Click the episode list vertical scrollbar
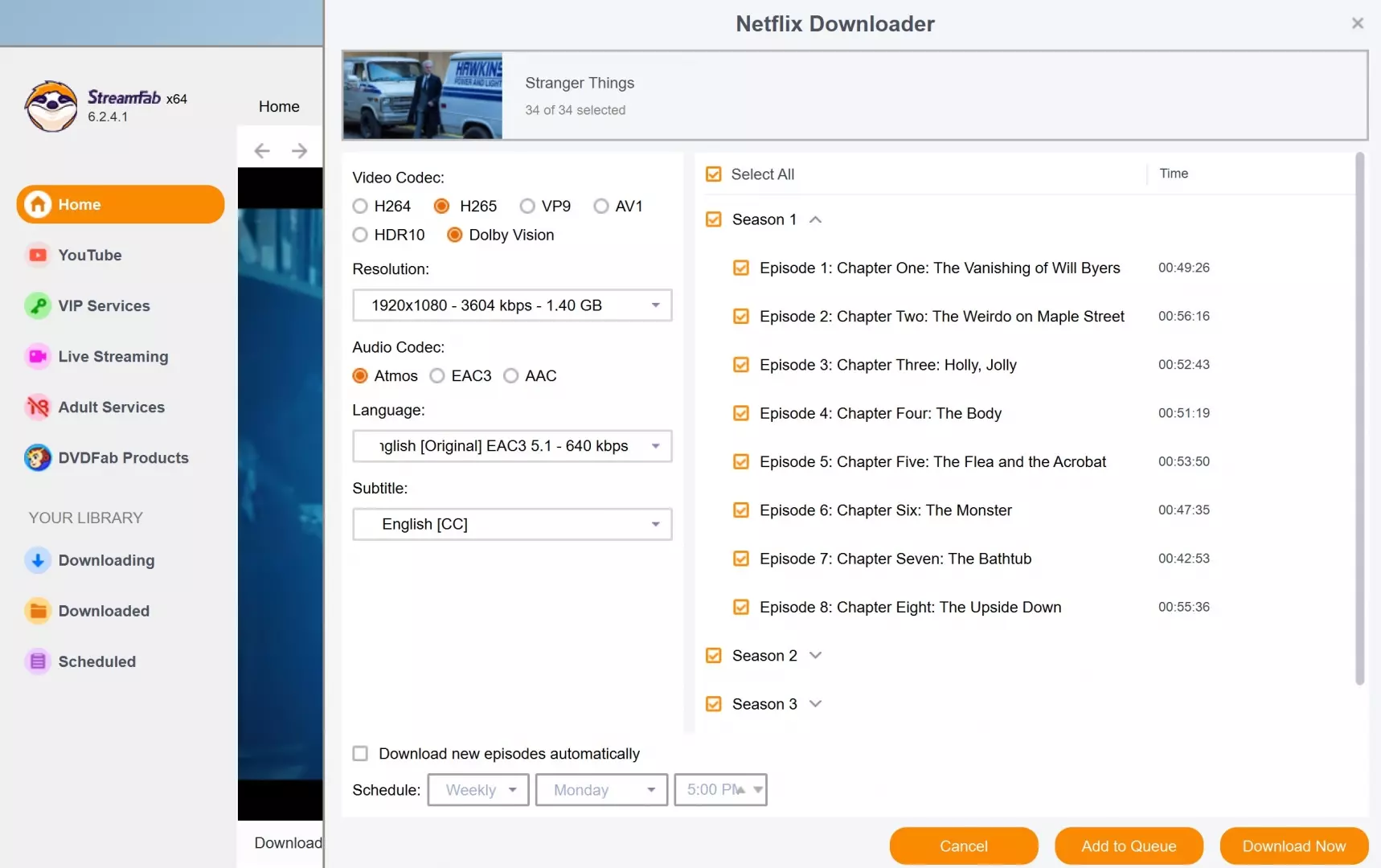Viewport: 1381px width, 868px height. [x=1360, y=418]
